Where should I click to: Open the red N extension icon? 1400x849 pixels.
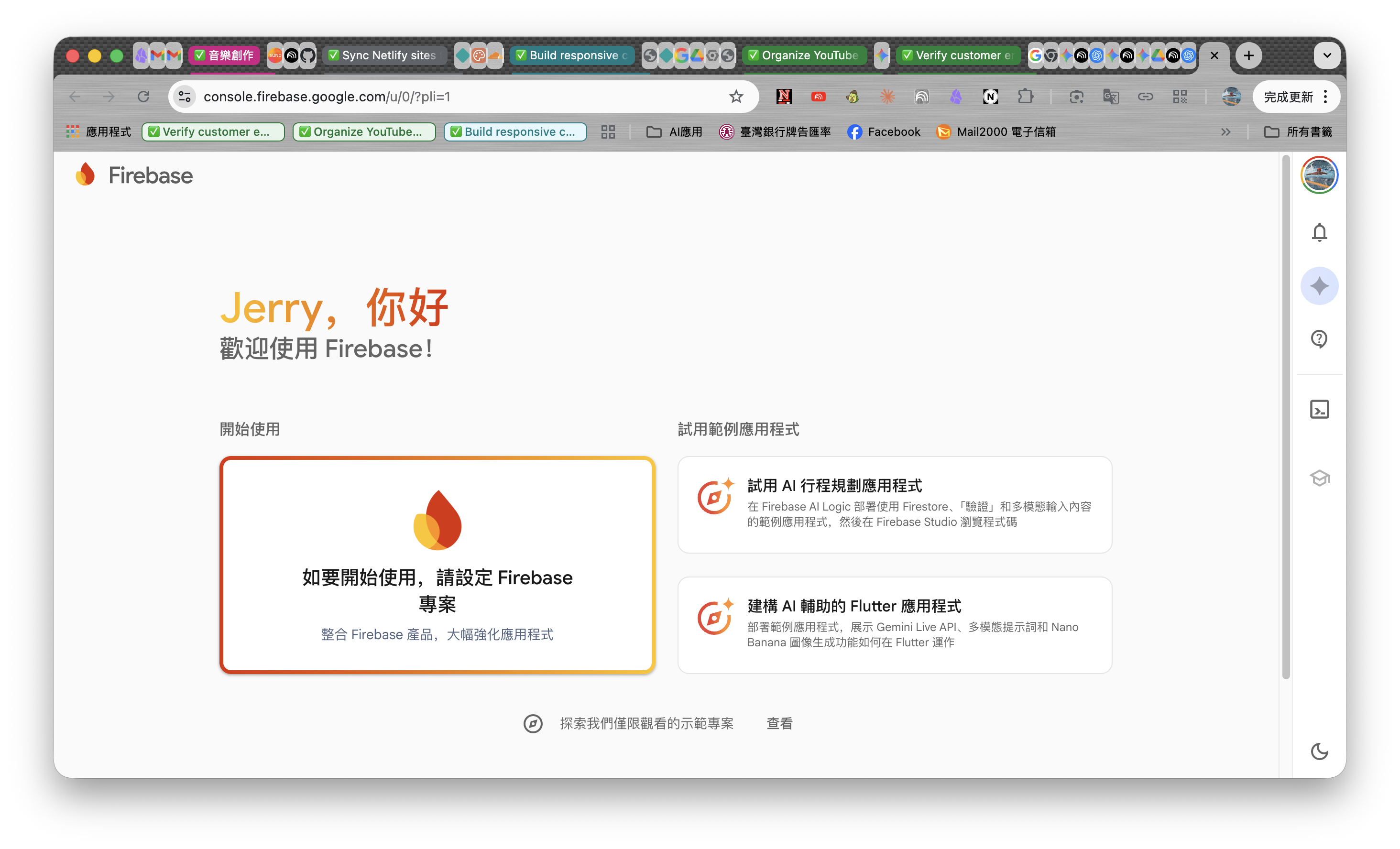(784, 97)
